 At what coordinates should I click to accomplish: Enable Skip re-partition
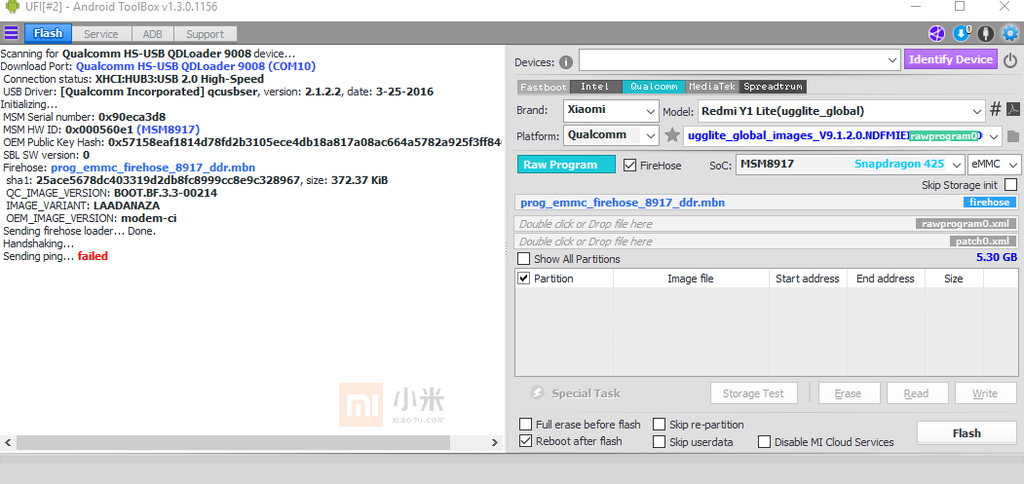[x=659, y=425]
